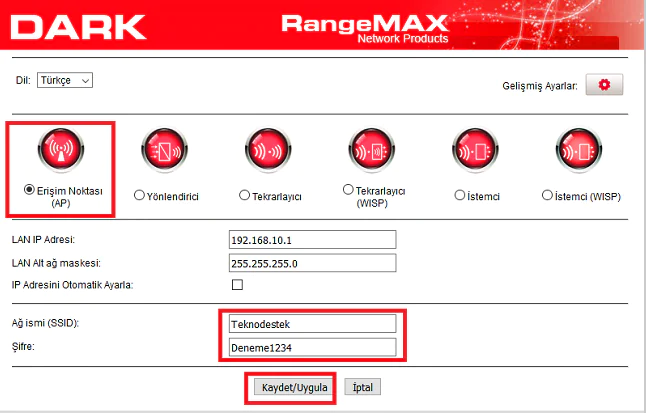Click the Ağ ismi (SSID) field
Viewport: 646px width, 413px height.
point(312,324)
